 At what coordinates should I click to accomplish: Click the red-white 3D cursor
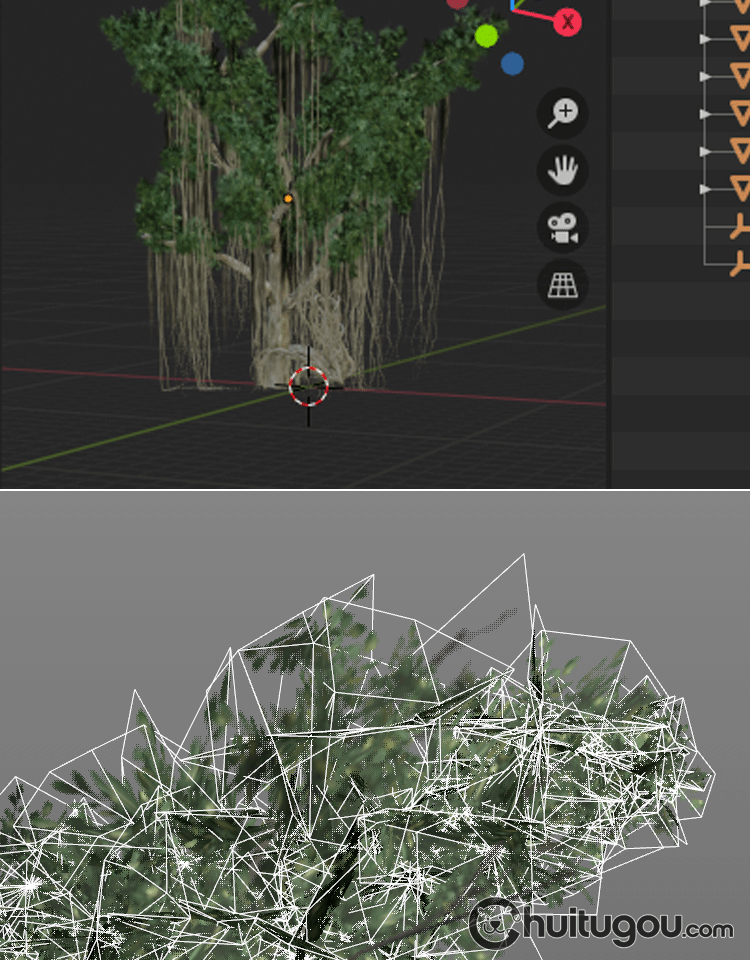point(308,386)
